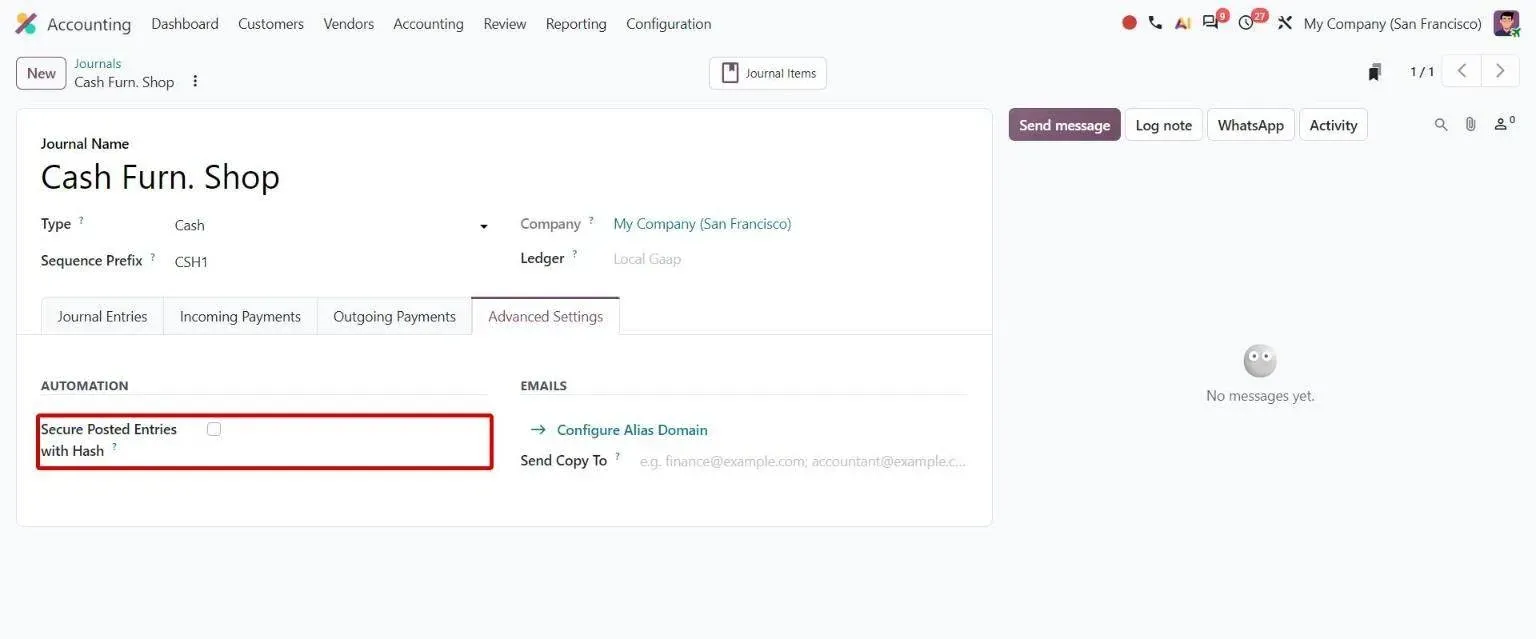Switch to Incoming Payments tab
Image resolution: width=1536 pixels, height=639 pixels.
[240, 316]
